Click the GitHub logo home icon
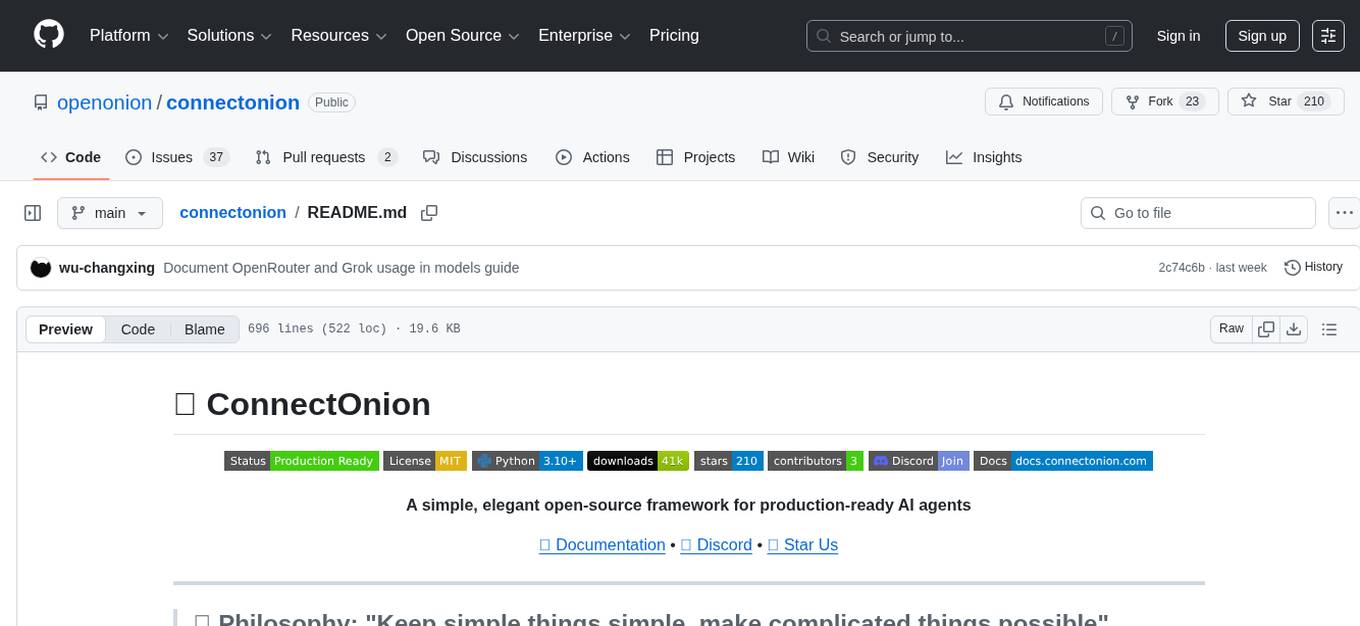 click(x=48, y=35)
